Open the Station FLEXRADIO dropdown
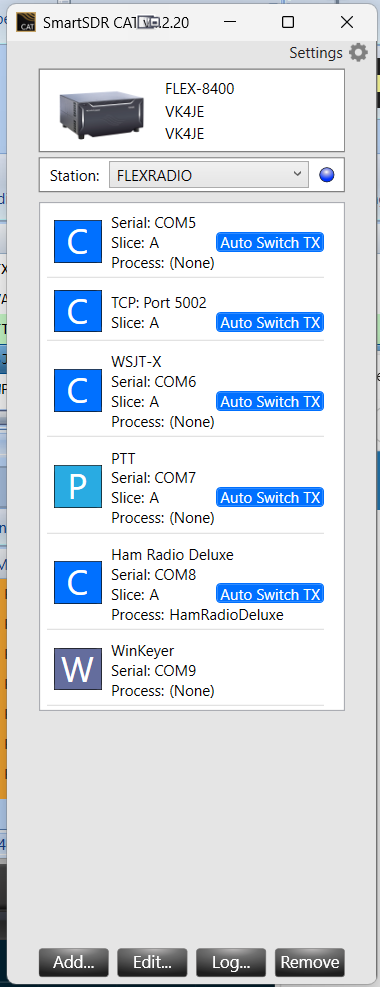 pos(209,176)
